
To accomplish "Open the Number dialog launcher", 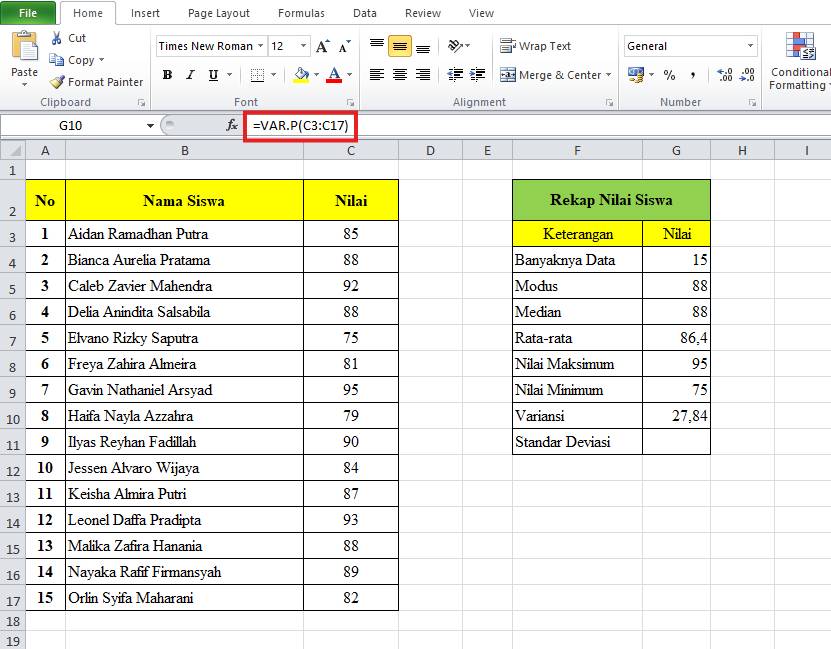I will 753,103.
